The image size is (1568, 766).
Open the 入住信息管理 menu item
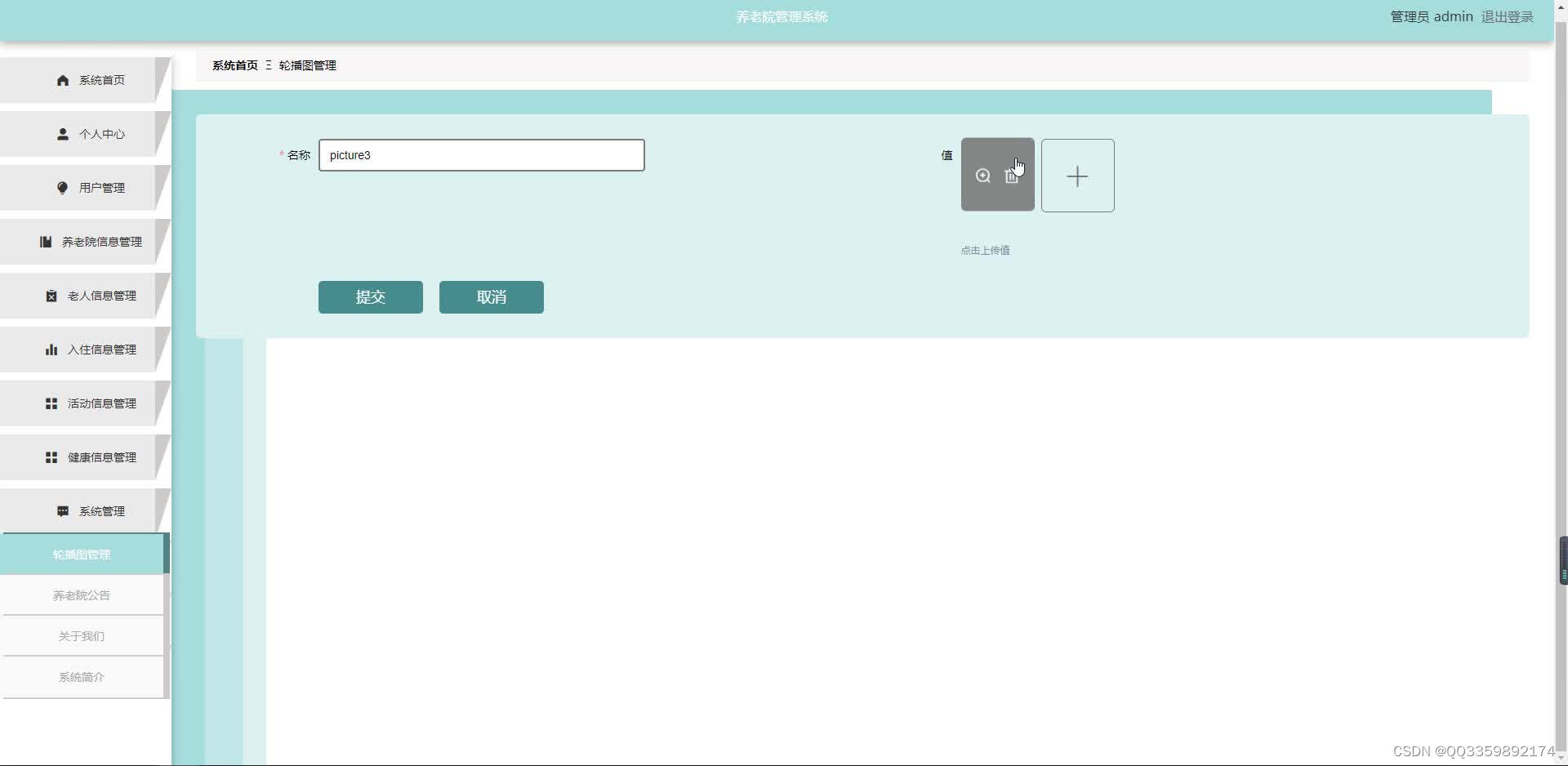(85, 350)
